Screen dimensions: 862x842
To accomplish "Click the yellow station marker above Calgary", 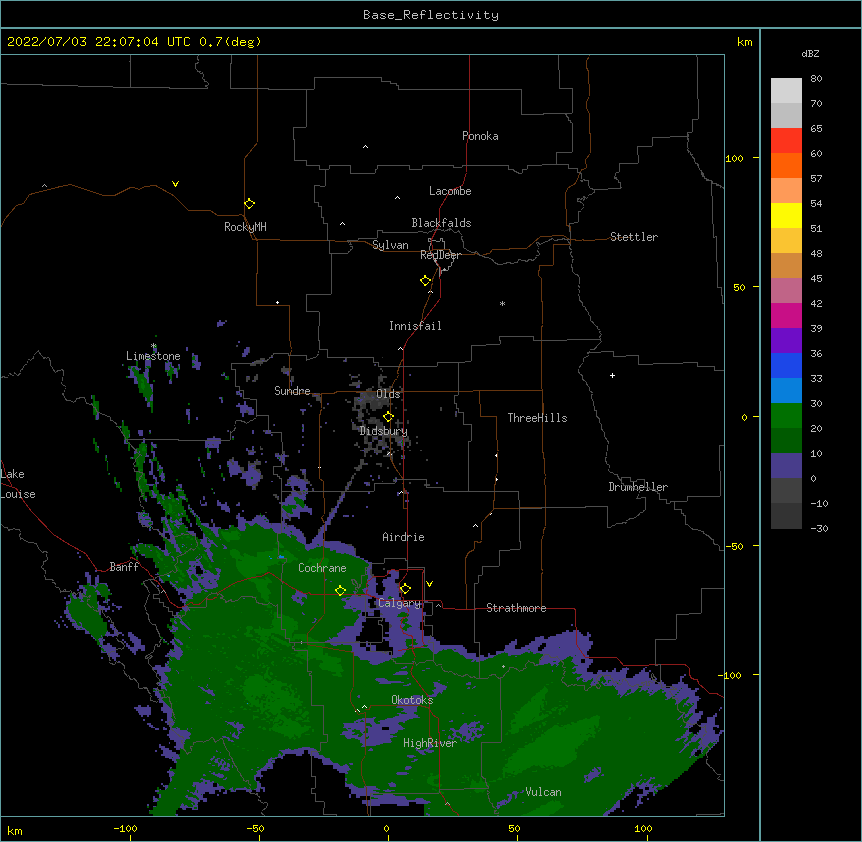I will [x=405, y=589].
